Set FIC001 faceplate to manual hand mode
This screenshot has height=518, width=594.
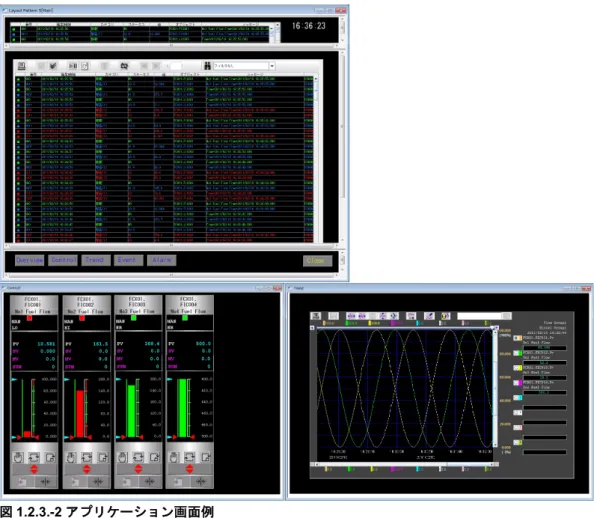coord(18,457)
